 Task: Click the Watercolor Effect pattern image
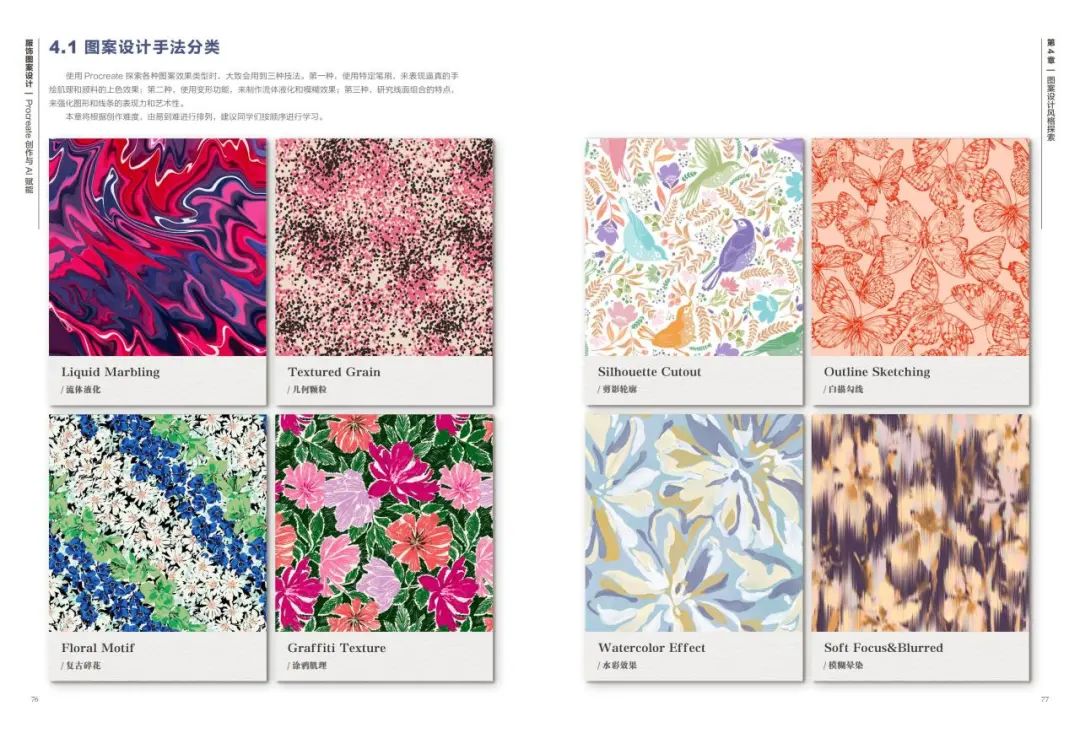pyautogui.click(x=694, y=523)
